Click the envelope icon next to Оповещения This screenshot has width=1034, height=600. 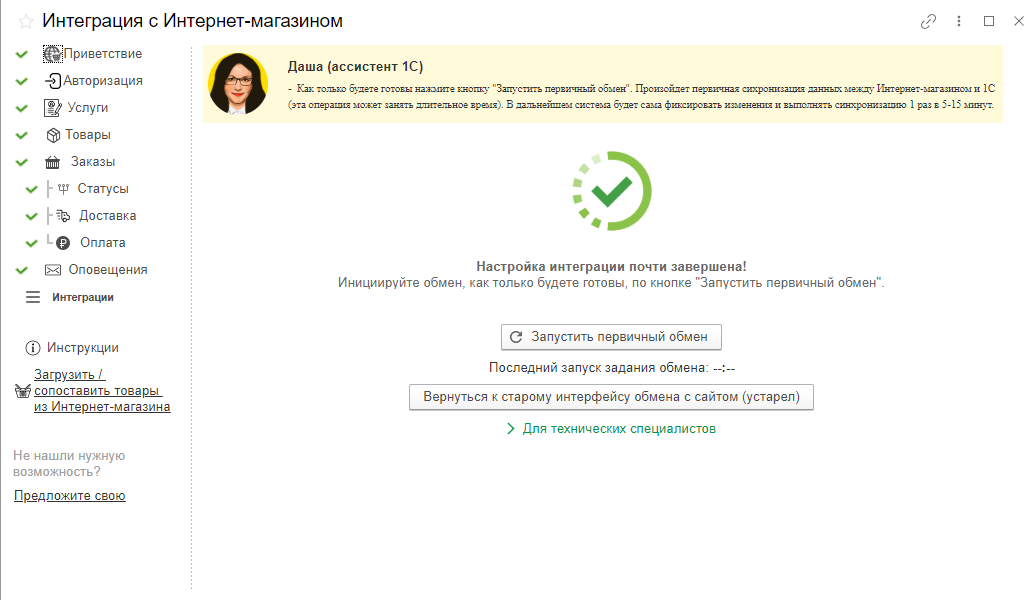coord(53,270)
